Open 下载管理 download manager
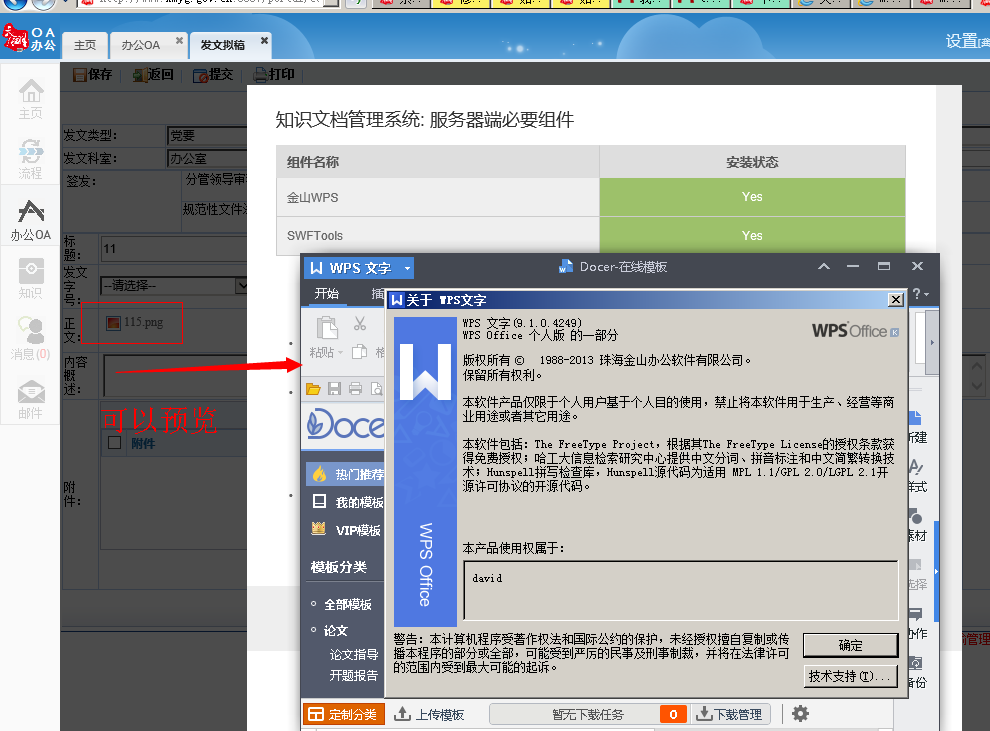Viewport: 990px width, 731px height. (x=729, y=714)
